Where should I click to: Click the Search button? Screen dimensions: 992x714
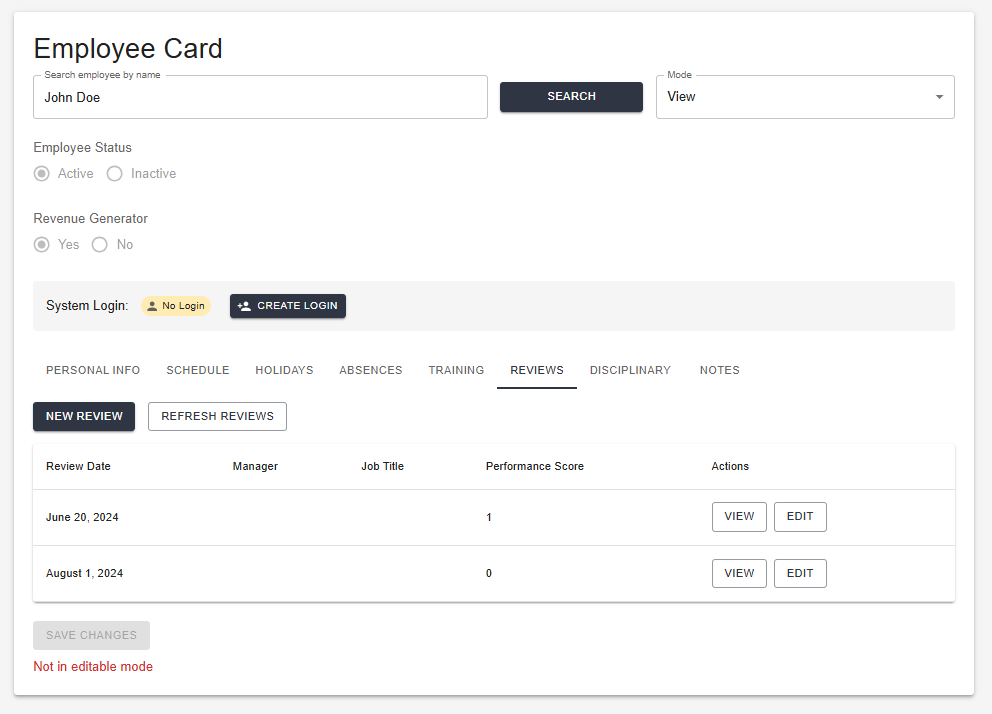pos(571,97)
